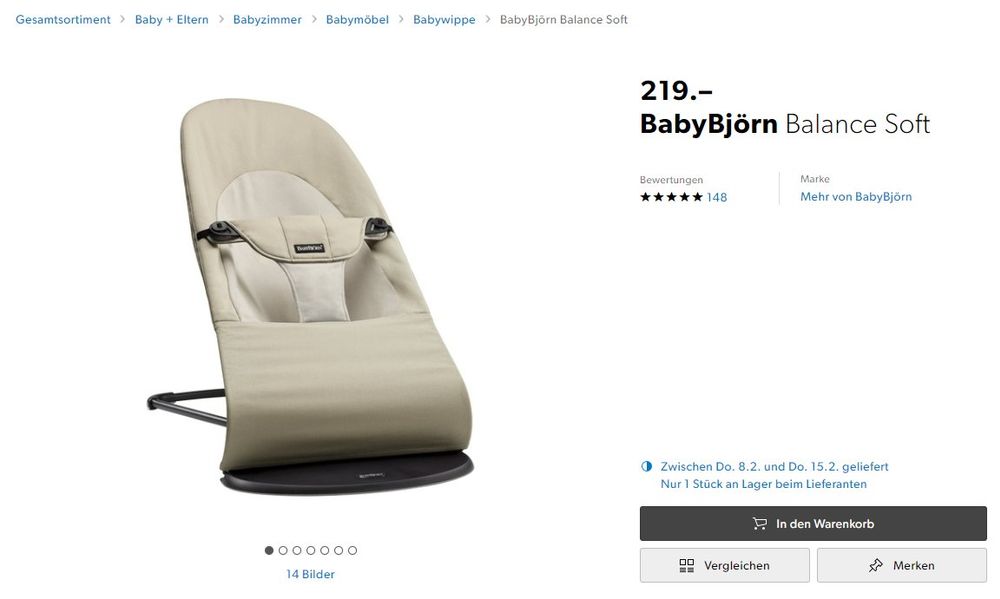Click the five-star rating icons
The height and width of the screenshot is (599, 1000).
click(x=671, y=197)
